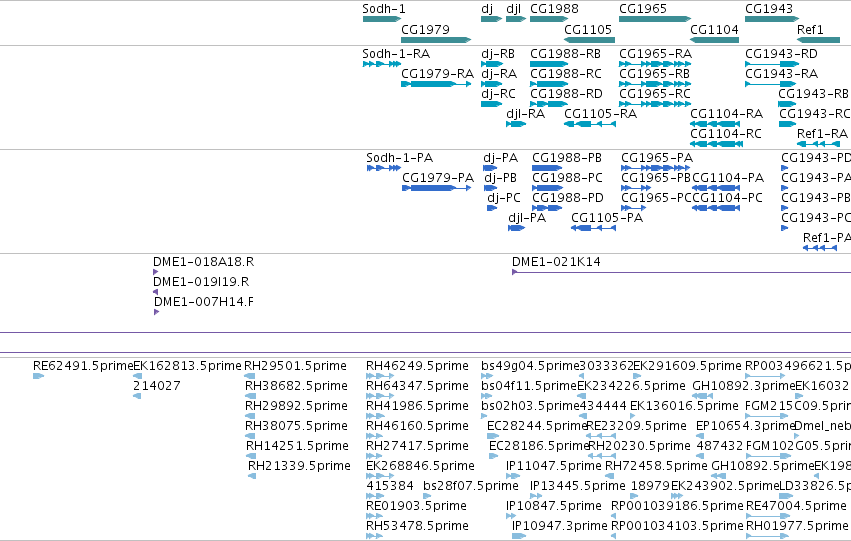Screen dimensions: 851x541
Task: Click the CG1965 gene label
Action: point(643,9)
